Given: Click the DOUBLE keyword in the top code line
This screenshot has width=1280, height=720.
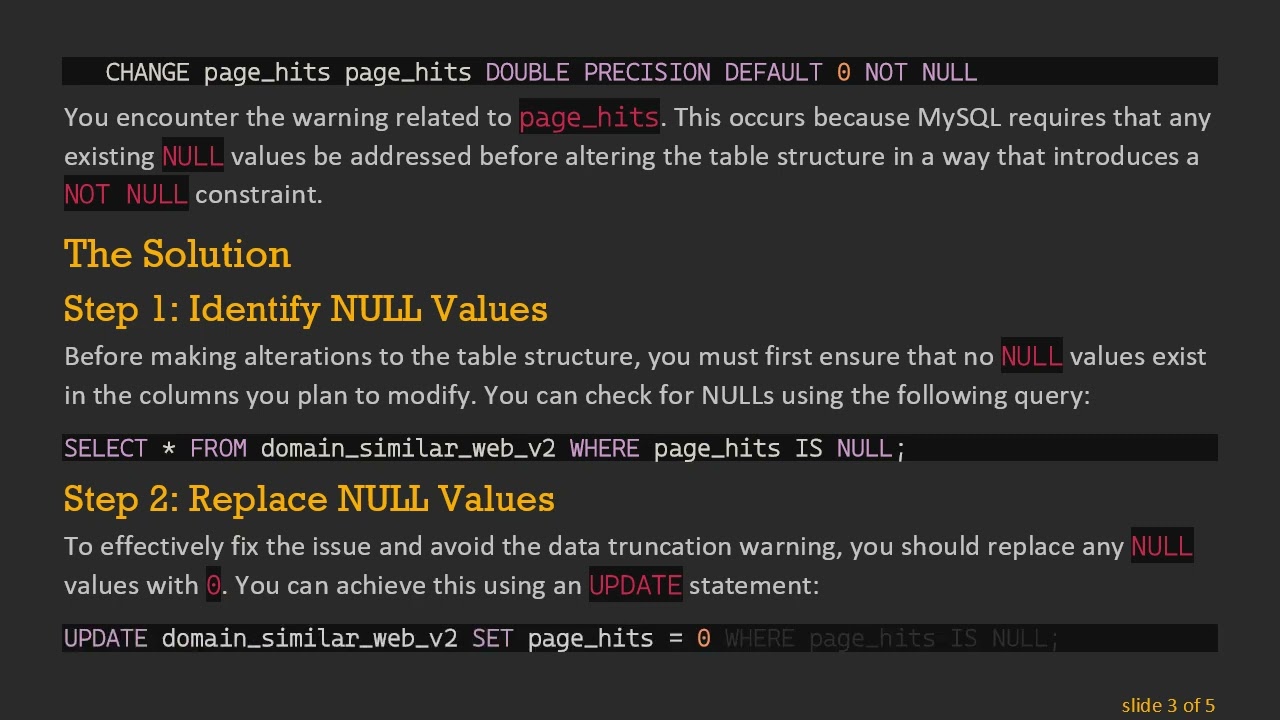Looking at the screenshot, I should click(x=527, y=72).
